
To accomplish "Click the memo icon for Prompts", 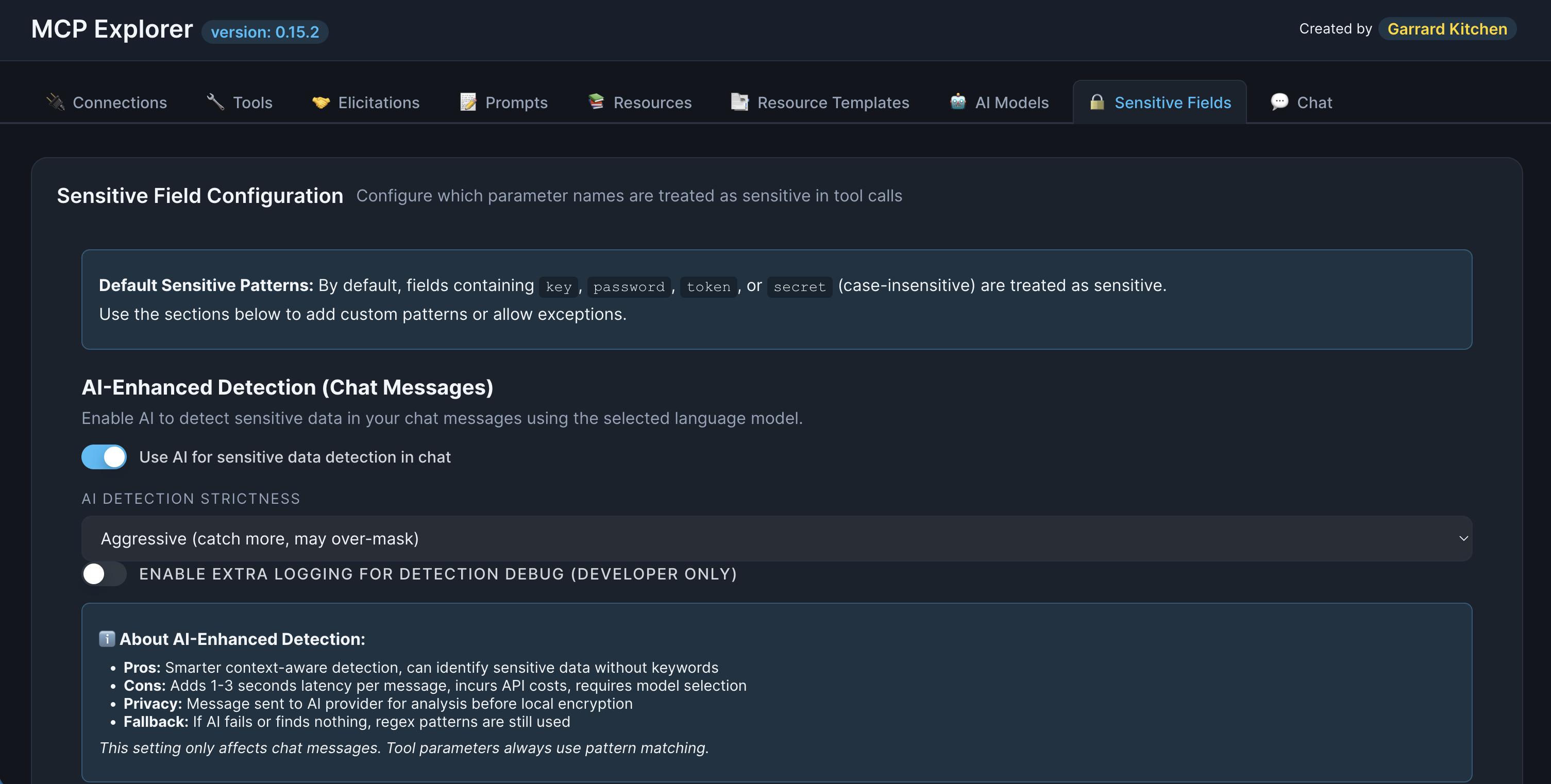I will 468,101.
